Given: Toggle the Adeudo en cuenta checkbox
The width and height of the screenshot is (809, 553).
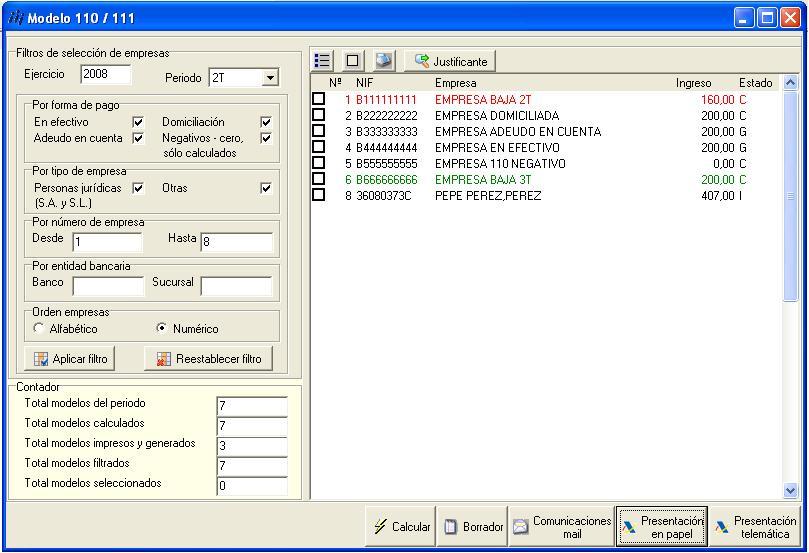Looking at the screenshot, I should tap(138, 138).
